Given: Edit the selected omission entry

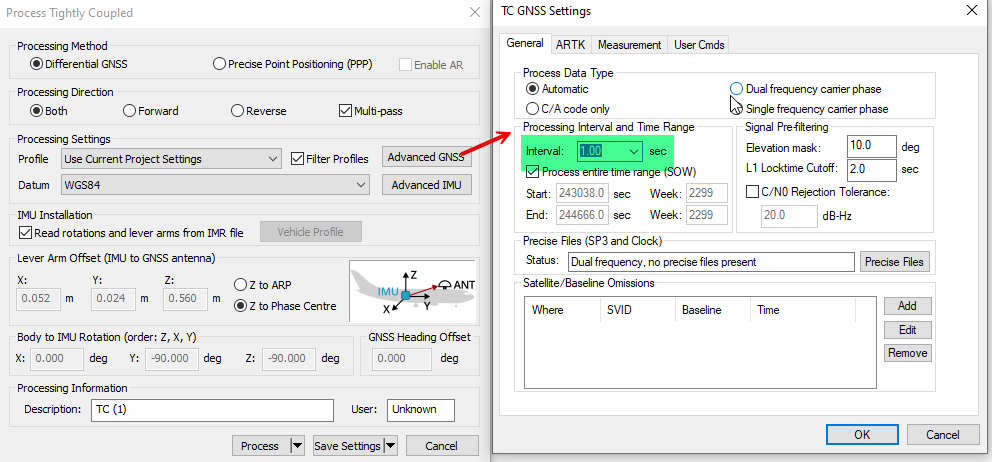Looking at the screenshot, I should click(x=908, y=329).
